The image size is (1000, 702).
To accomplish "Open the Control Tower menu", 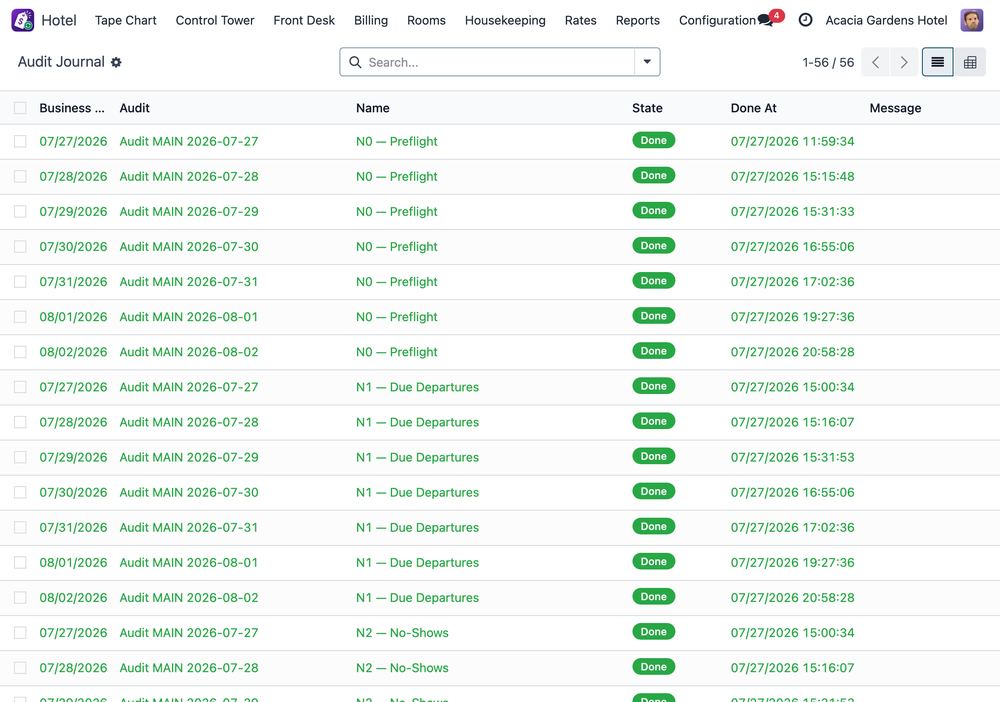I will 215,20.
